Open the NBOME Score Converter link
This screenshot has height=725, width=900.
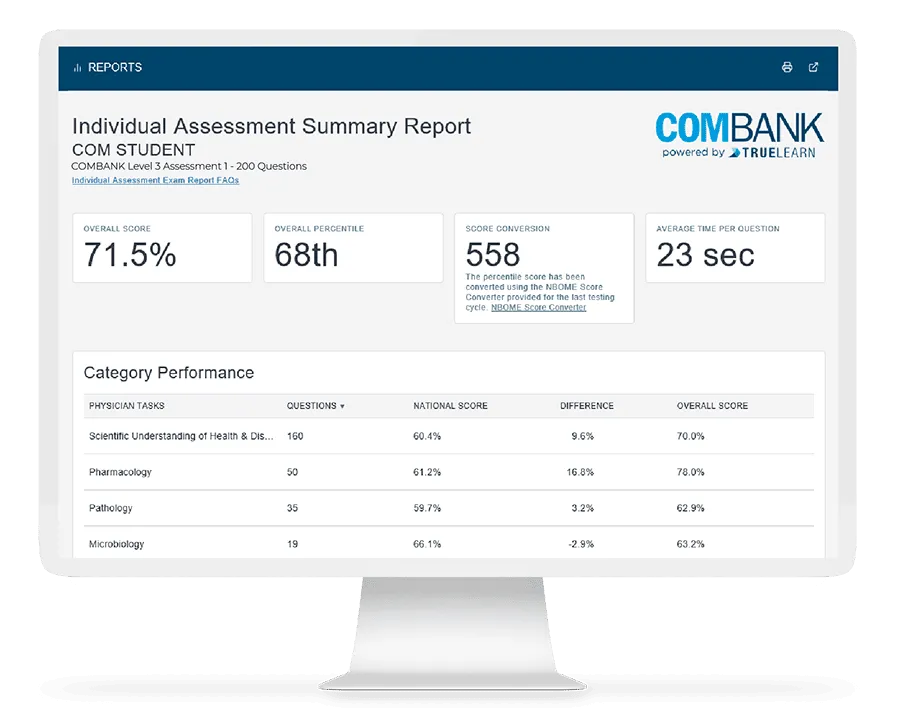pyautogui.click(x=539, y=307)
